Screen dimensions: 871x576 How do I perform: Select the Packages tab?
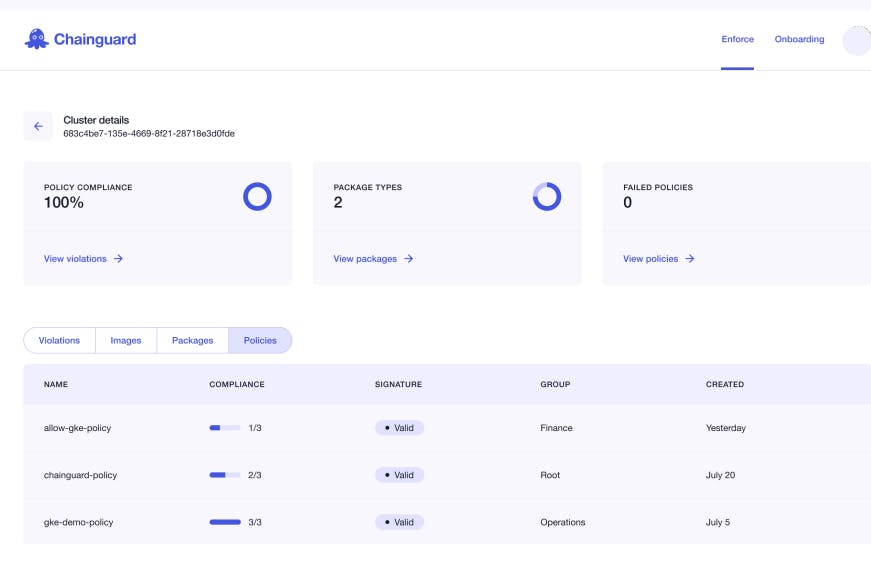pyautogui.click(x=193, y=341)
